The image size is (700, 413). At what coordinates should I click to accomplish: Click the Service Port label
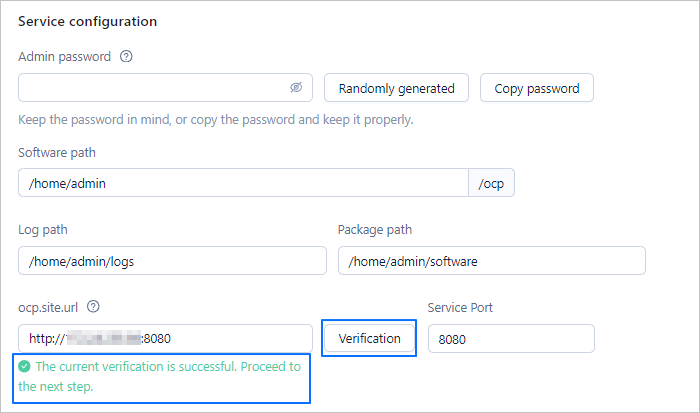tap(460, 308)
